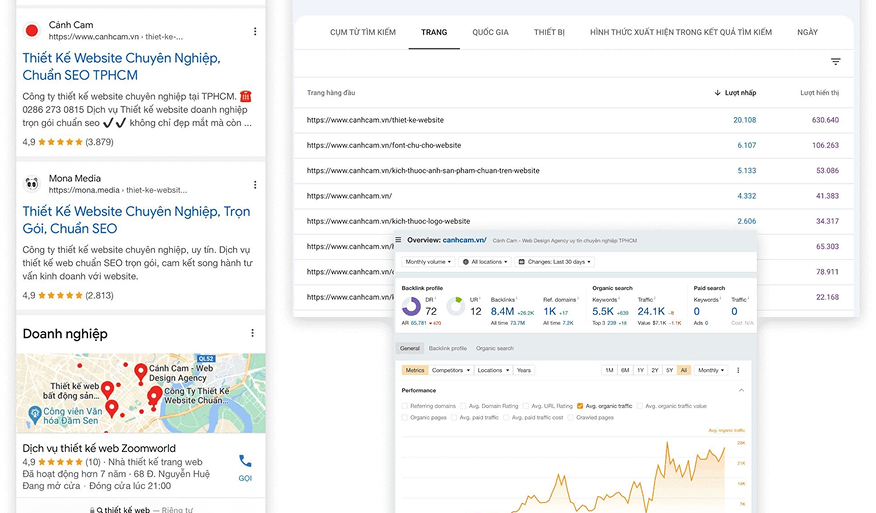This screenshot has width=876, height=513.
Task: Open the Monthly interval dropdown
Action: [x=711, y=370]
